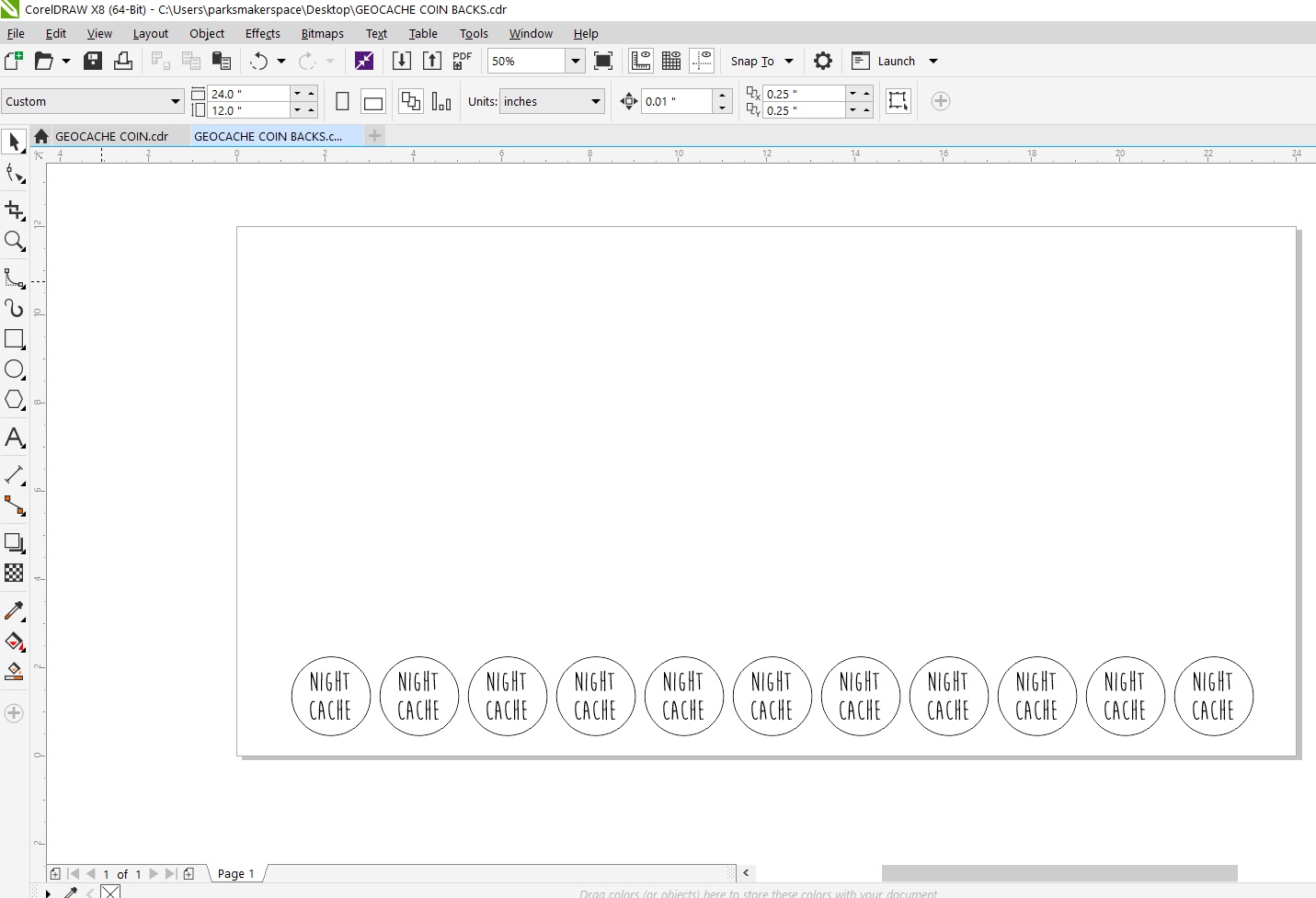Viewport: 1316px width, 898px height.
Task: Switch to GEOCACHE COIN.cdr tab
Action: click(111, 136)
